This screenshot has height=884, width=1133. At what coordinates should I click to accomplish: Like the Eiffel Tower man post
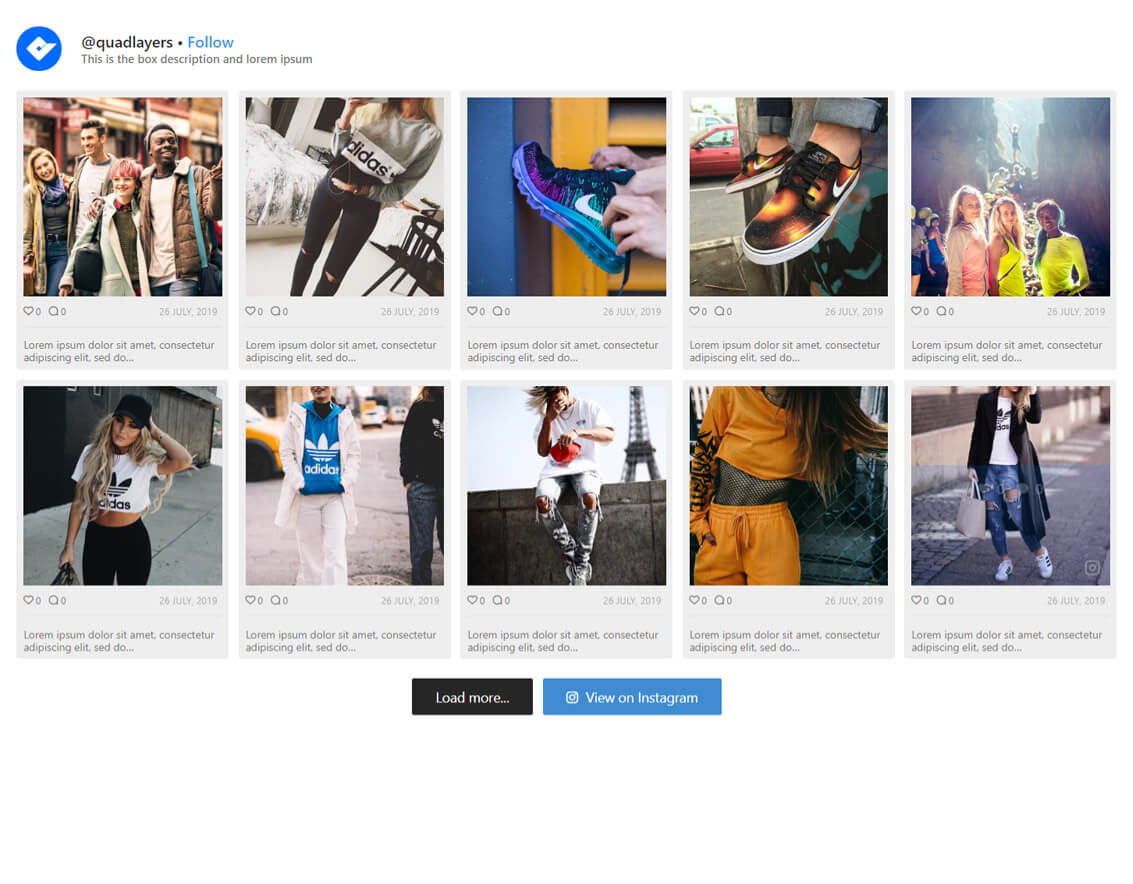click(x=472, y=600)
